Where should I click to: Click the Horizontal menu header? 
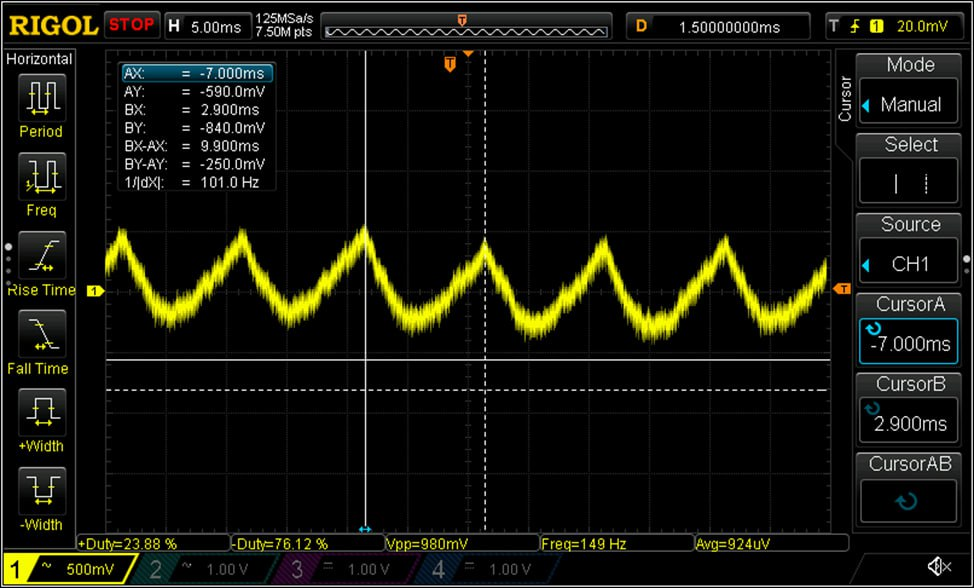pos(39,59)
